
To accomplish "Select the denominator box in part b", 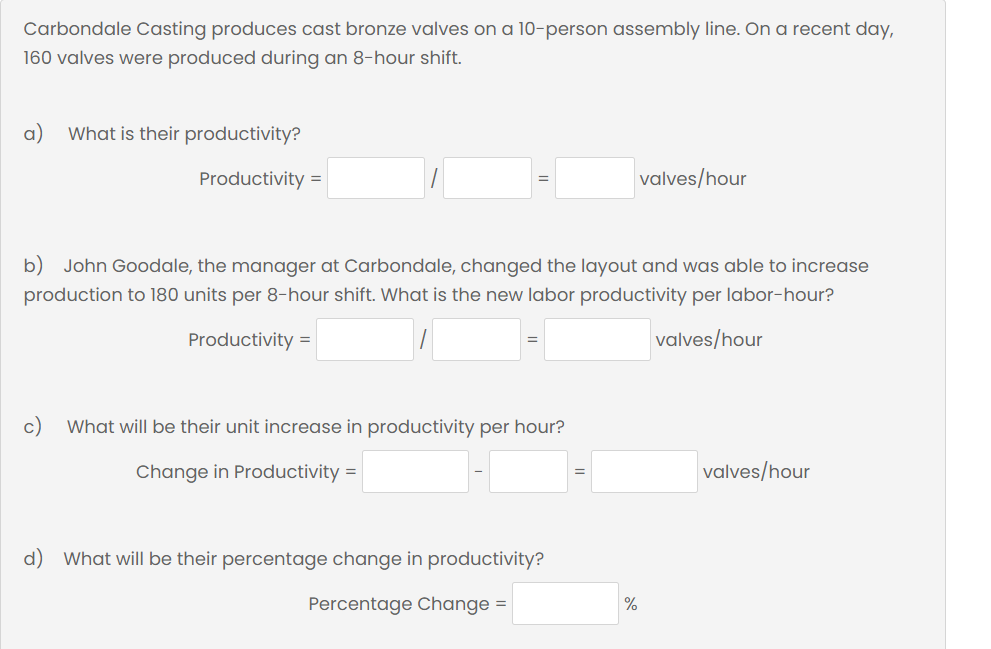I will tap(476, 339).
